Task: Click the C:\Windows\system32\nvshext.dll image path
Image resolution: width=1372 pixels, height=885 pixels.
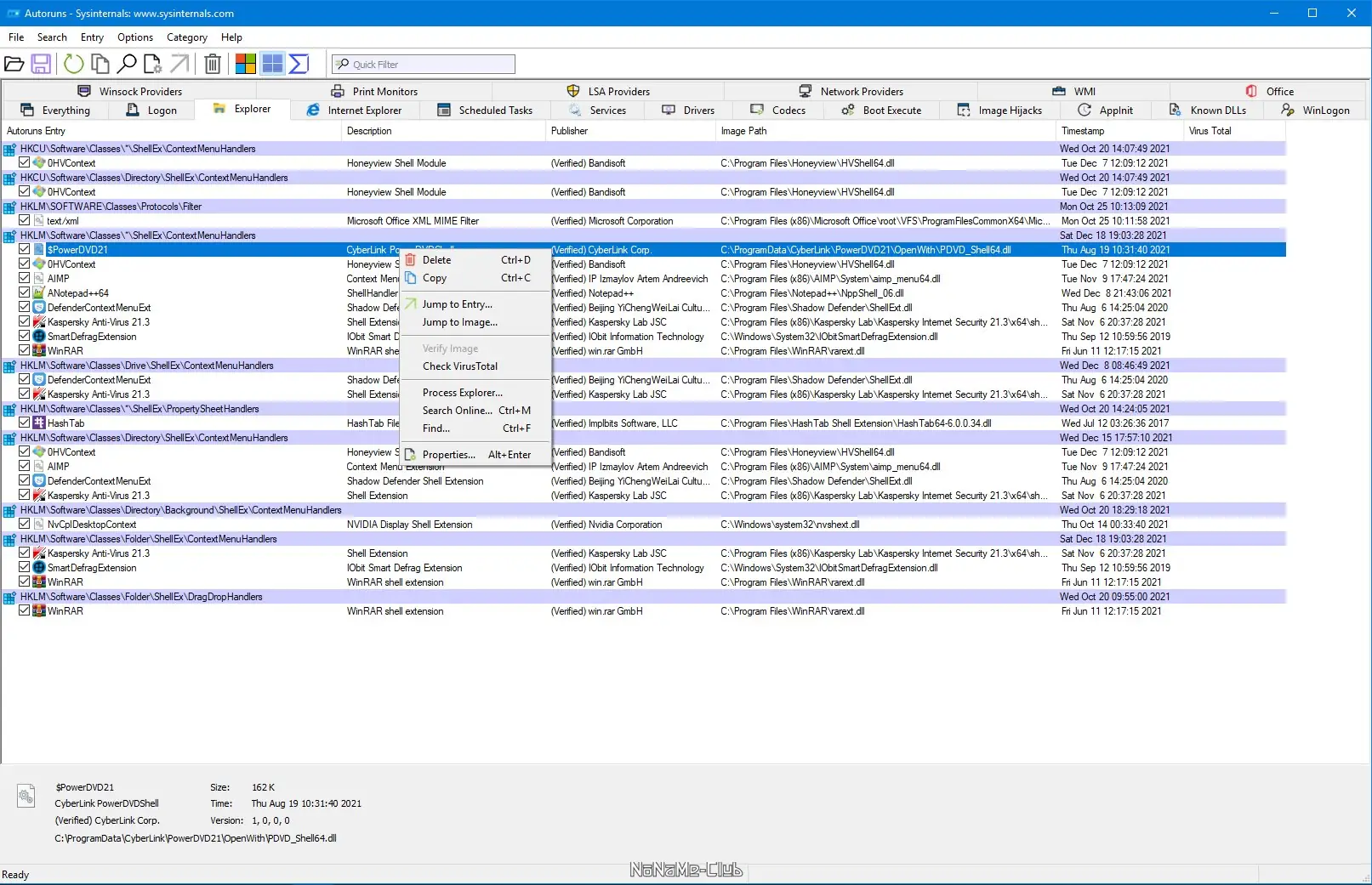Action: pos(790,525)
